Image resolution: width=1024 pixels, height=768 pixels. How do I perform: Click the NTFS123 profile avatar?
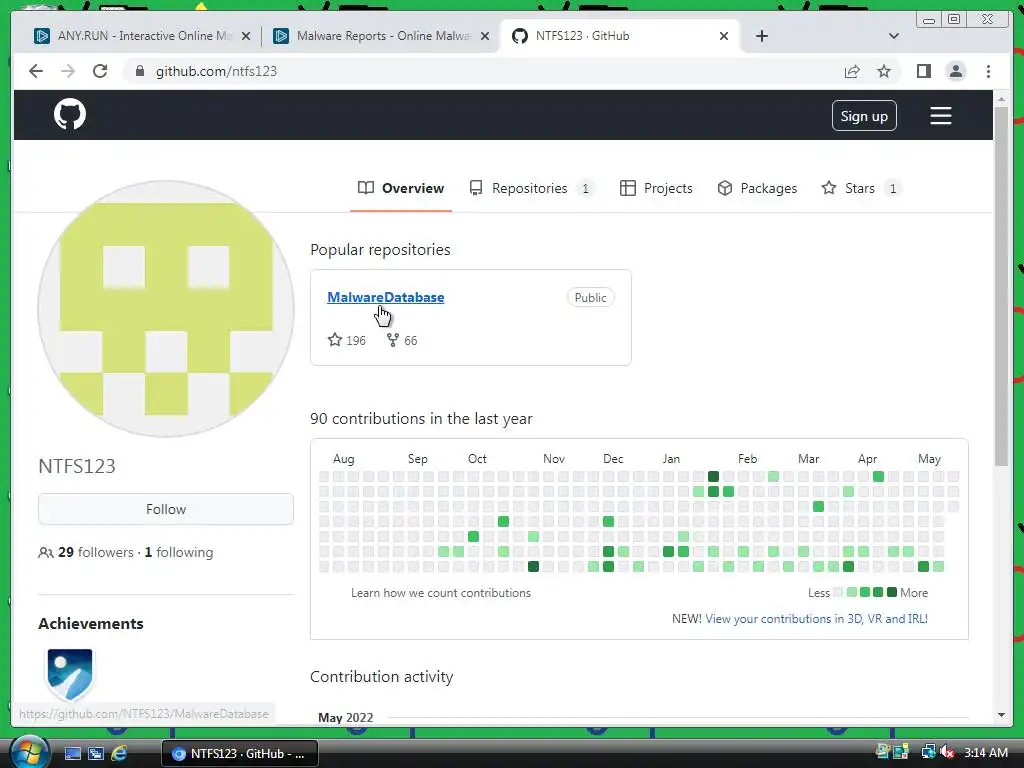[x=166, y=309]
